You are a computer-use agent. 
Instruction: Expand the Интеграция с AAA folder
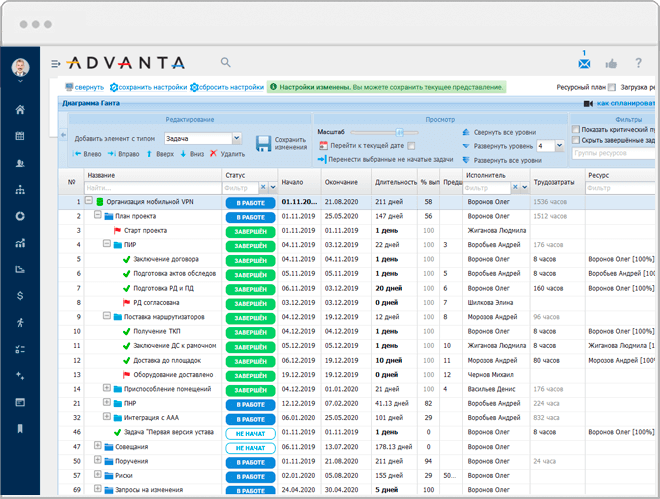107,417
